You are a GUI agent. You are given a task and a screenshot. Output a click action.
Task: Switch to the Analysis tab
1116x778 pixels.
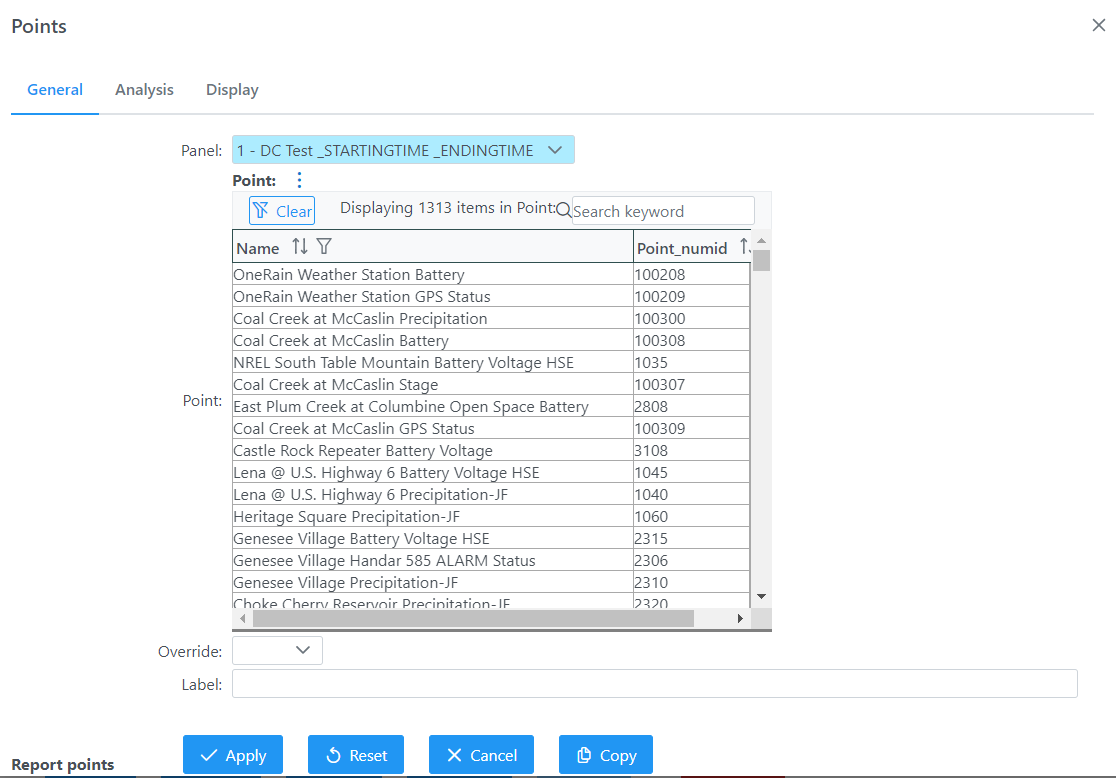point(144,90)
